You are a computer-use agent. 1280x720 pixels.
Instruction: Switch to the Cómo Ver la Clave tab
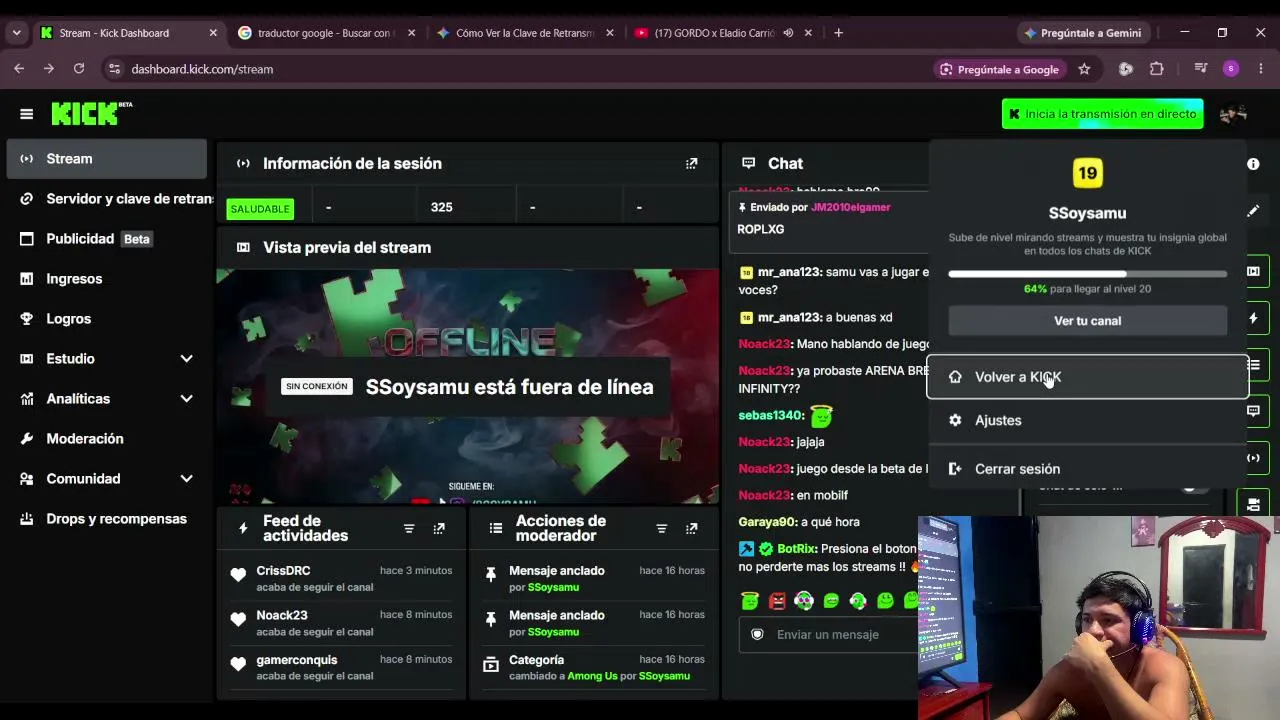pyautogui.click(x=525, y=33)
